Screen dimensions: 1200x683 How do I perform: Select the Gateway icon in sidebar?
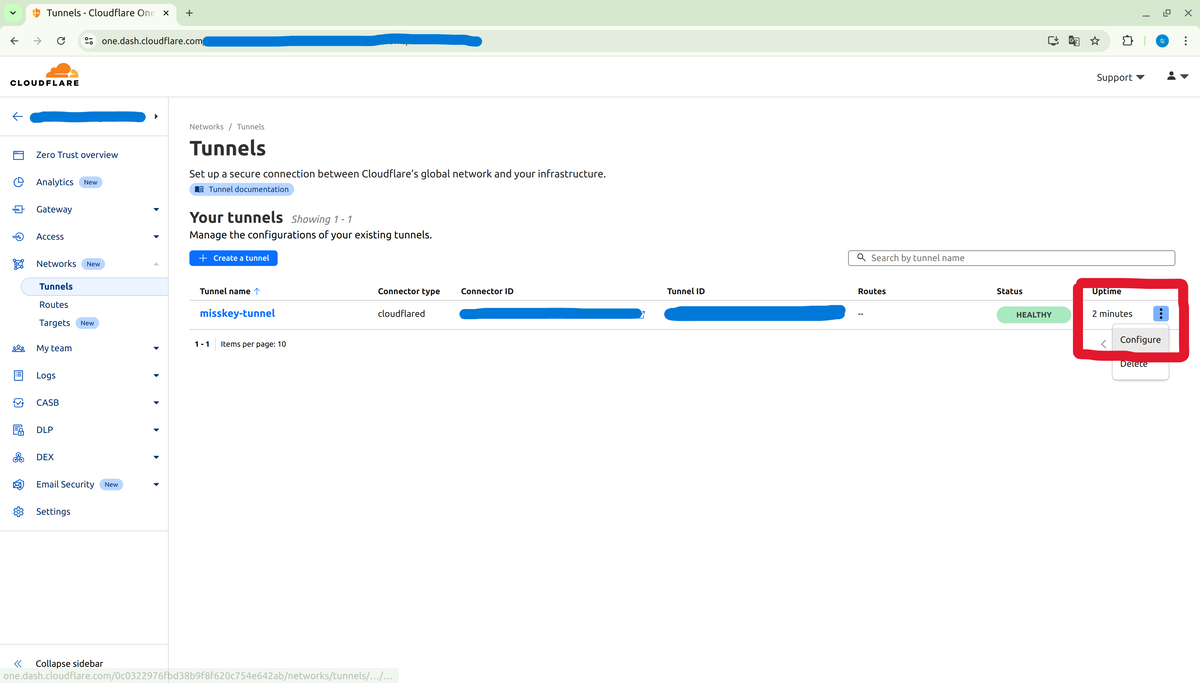(18, 209)
